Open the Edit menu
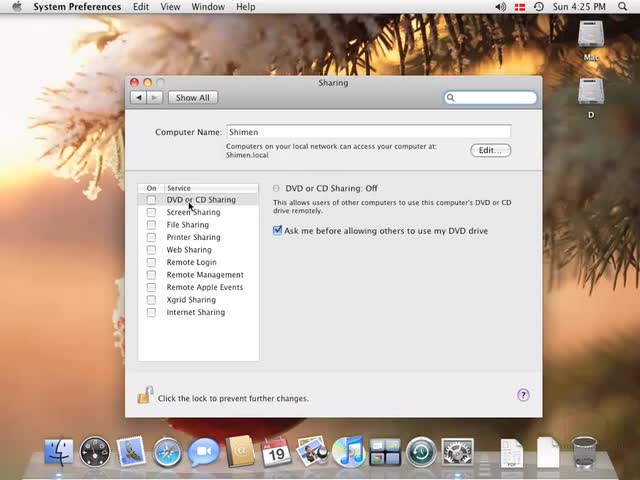 coord(141,7)
